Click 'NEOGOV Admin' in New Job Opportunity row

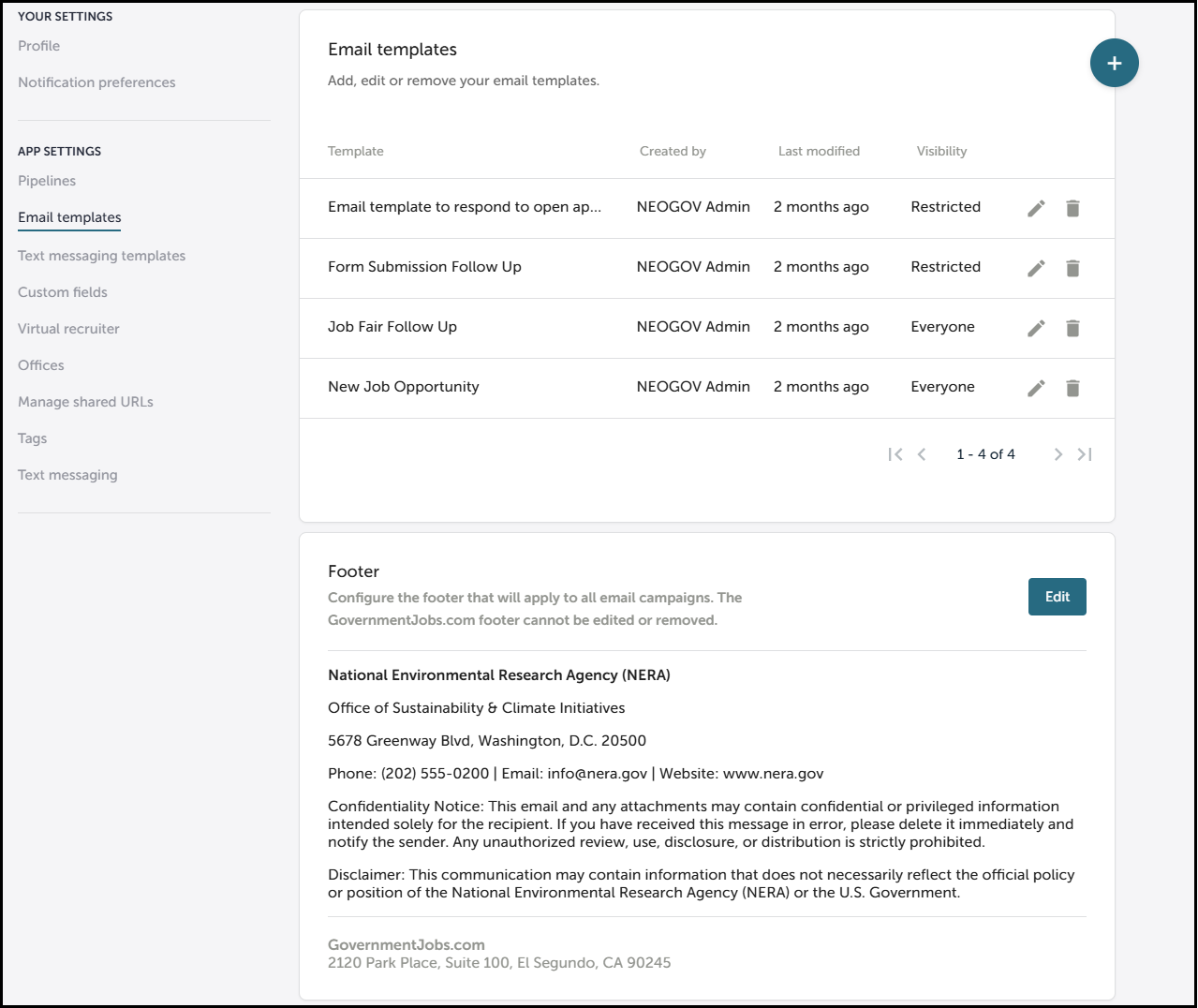pyautogui.click(x=693, y=387)
